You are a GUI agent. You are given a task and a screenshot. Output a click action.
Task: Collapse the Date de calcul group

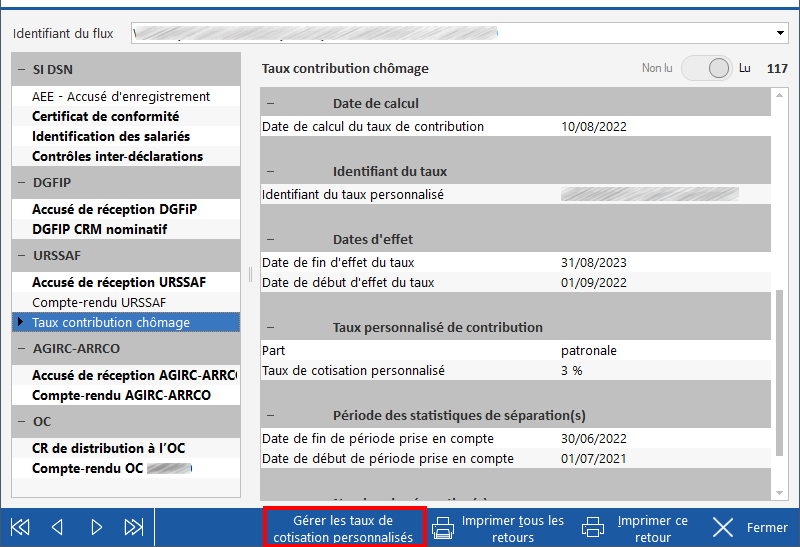270,104
